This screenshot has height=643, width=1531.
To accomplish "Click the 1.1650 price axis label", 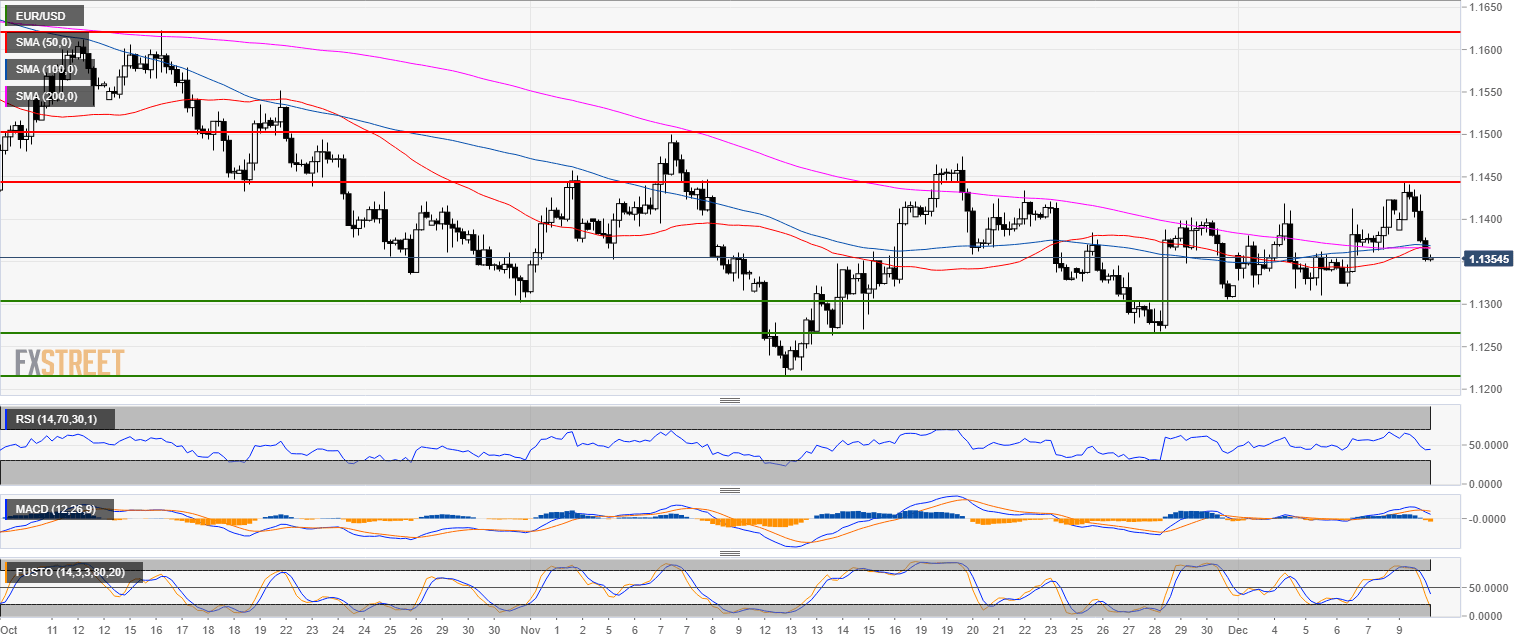I will coord(1484,7).
